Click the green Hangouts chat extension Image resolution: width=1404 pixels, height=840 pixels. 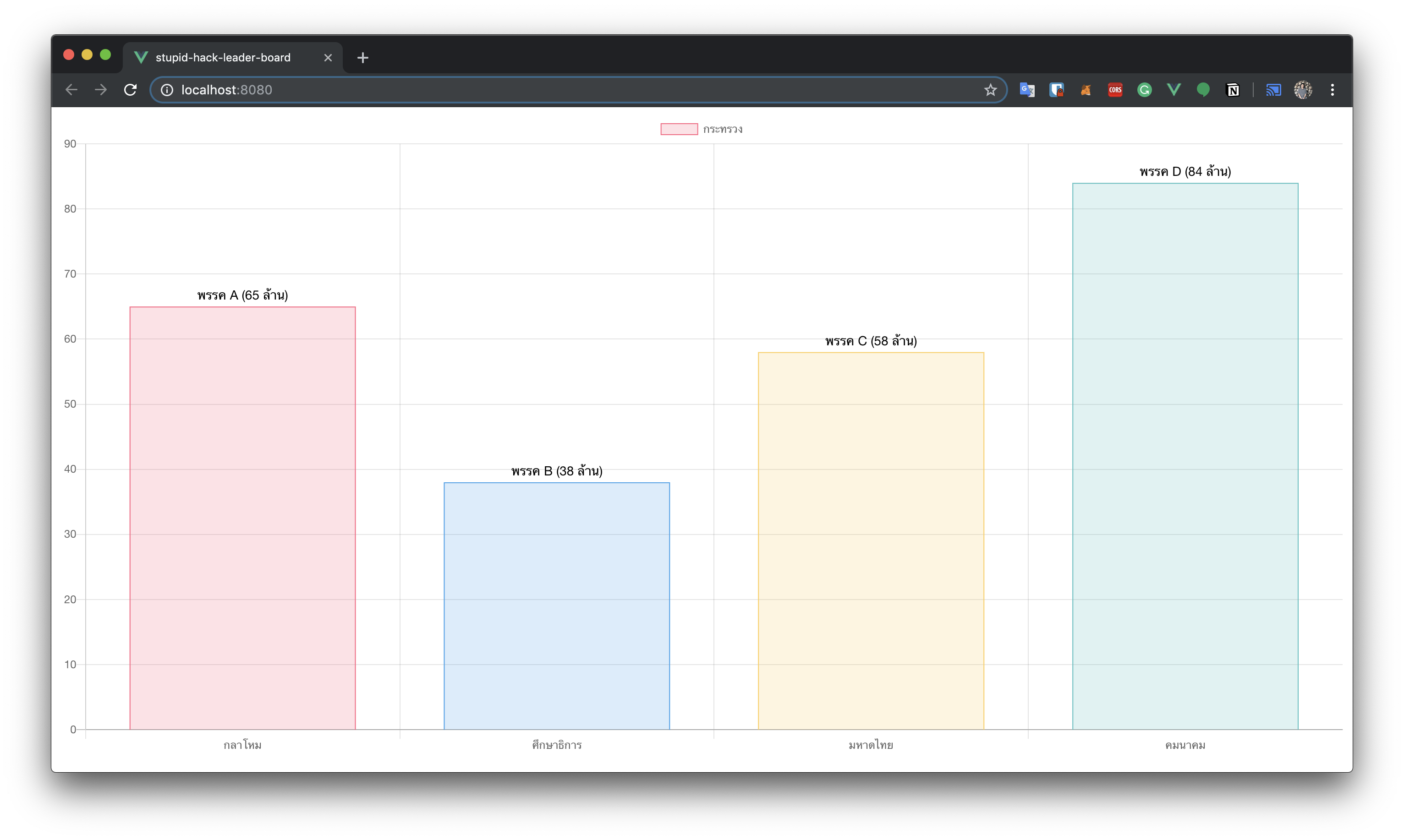coord(1204,90)
